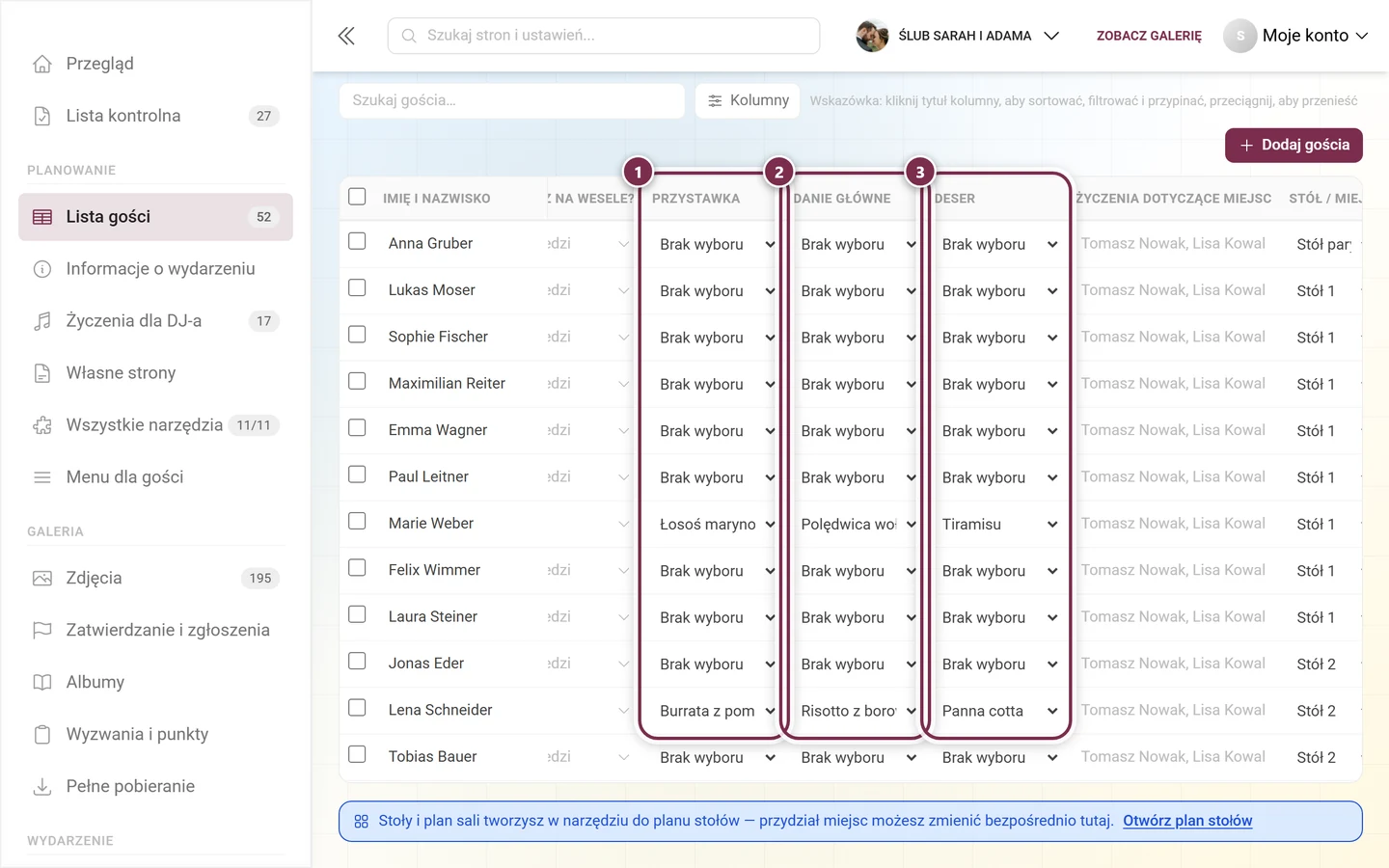Viewport: 1389px width, 868px height.
Task: Navigate to Albumy in sidebar
Action: click(155, 683)
